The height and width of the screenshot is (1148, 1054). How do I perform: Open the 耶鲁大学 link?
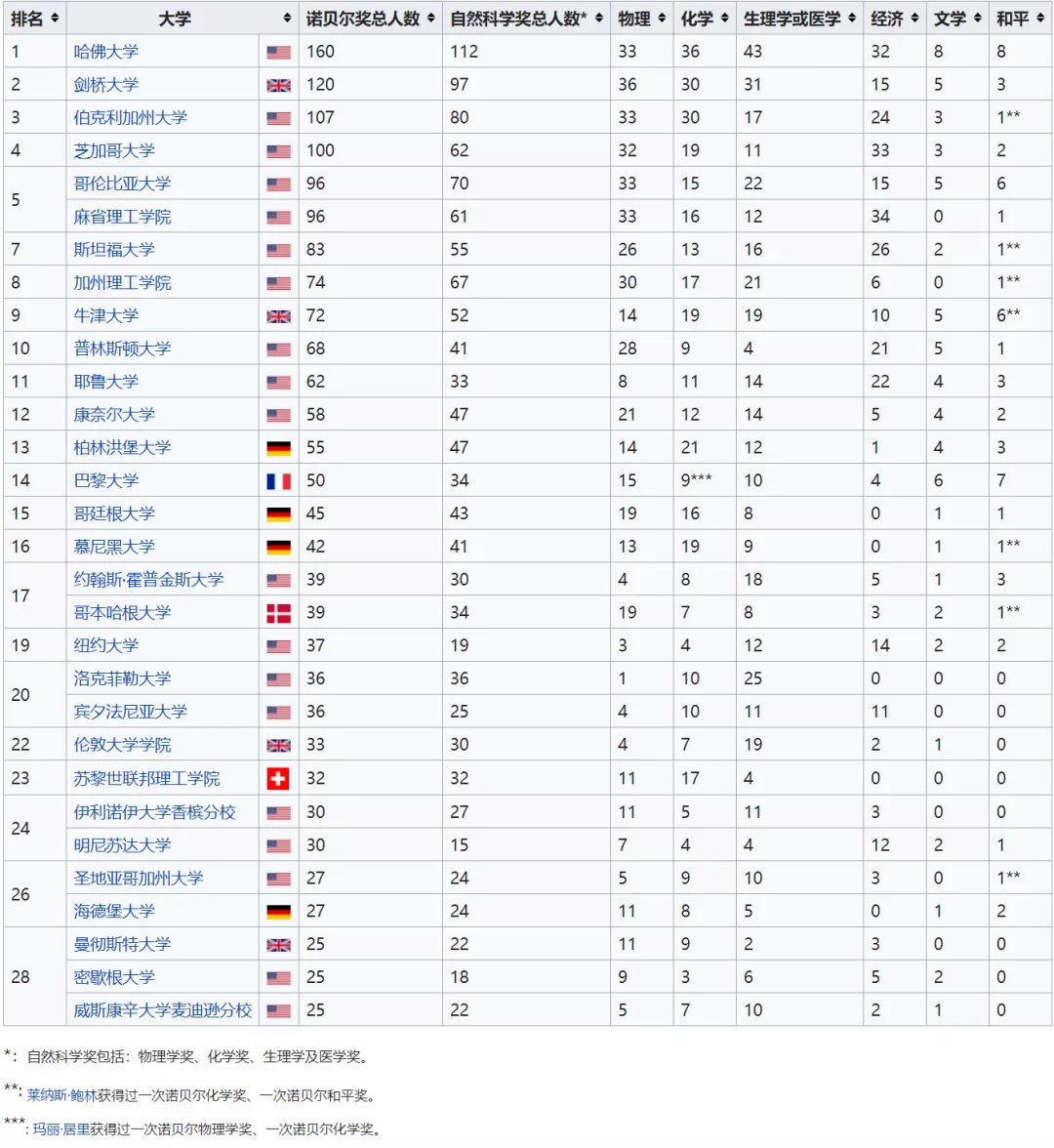[x=106, y=382]
